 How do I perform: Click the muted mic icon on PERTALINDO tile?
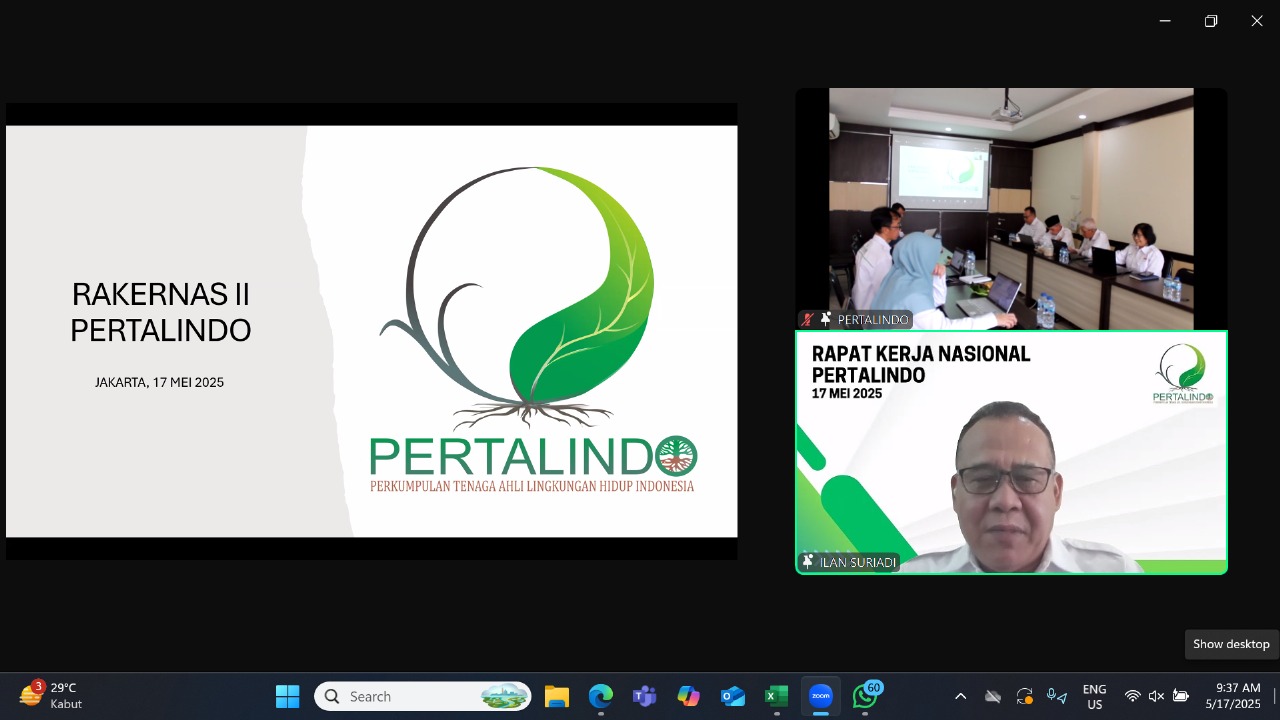click(808, 320)
